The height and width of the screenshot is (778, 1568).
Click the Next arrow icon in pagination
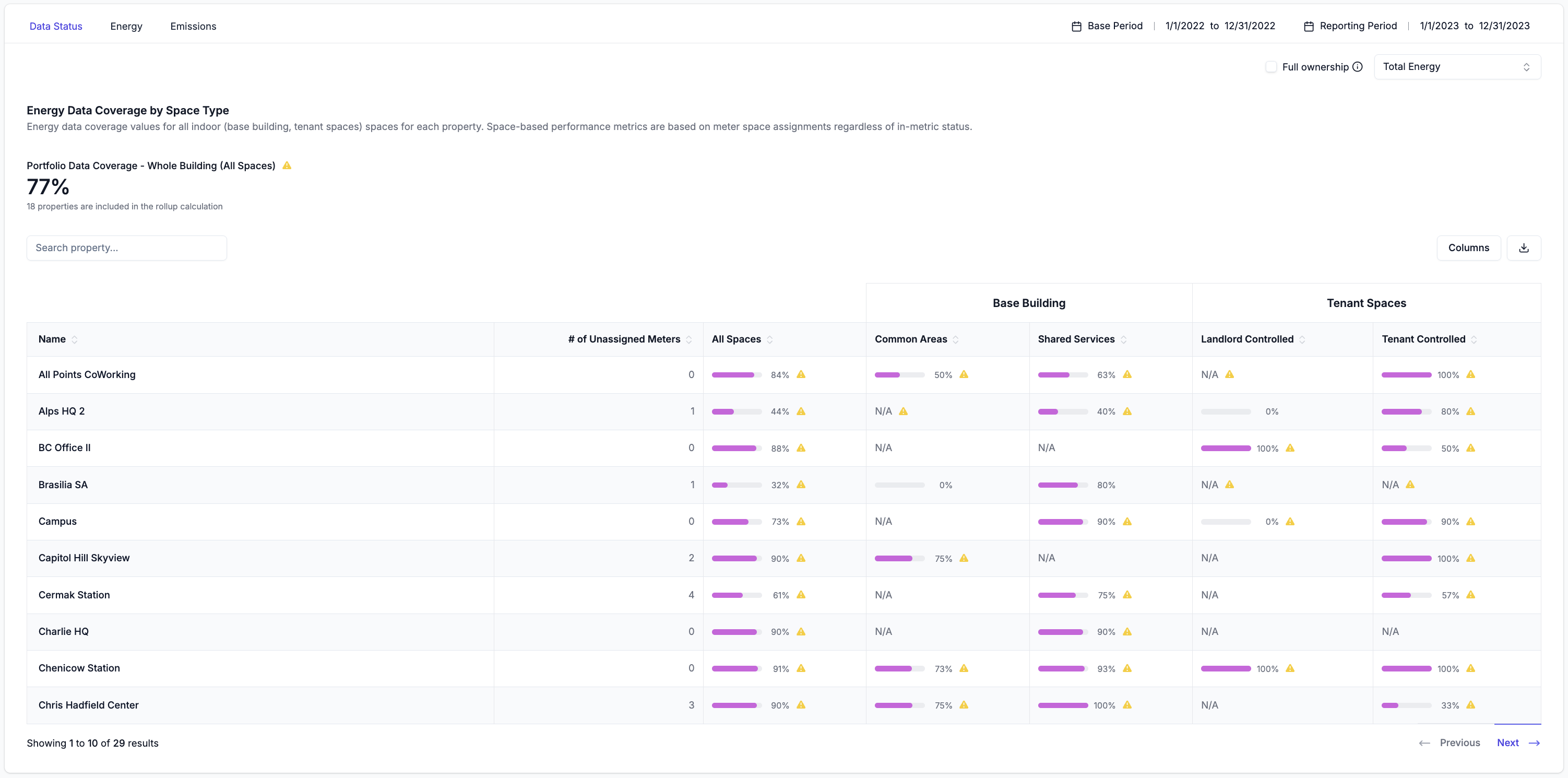click(1534, 742)
